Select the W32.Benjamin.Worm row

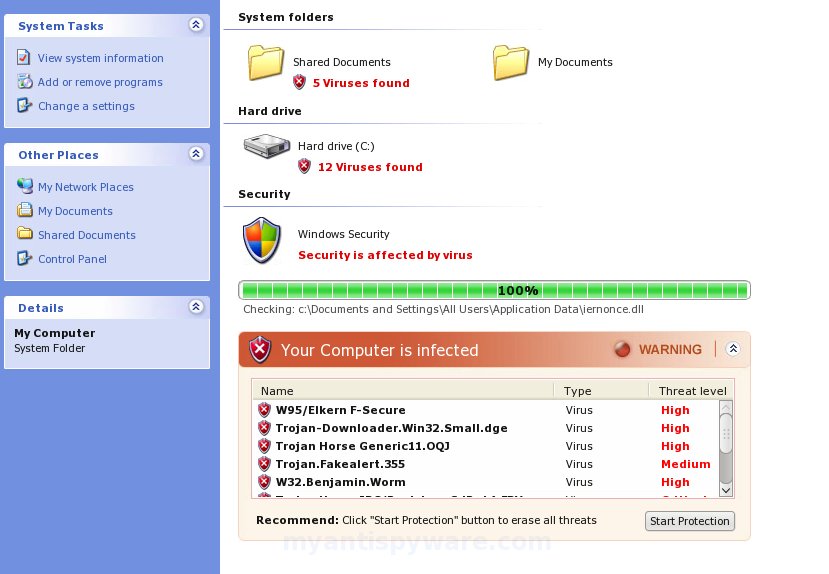[x=486, y=482]
